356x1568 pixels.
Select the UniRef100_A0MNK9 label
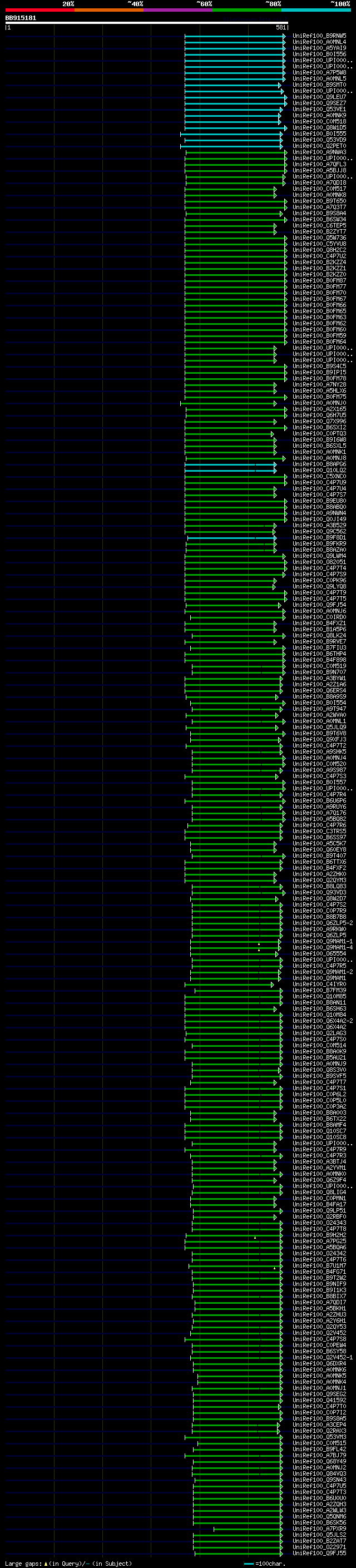point(319,116)
